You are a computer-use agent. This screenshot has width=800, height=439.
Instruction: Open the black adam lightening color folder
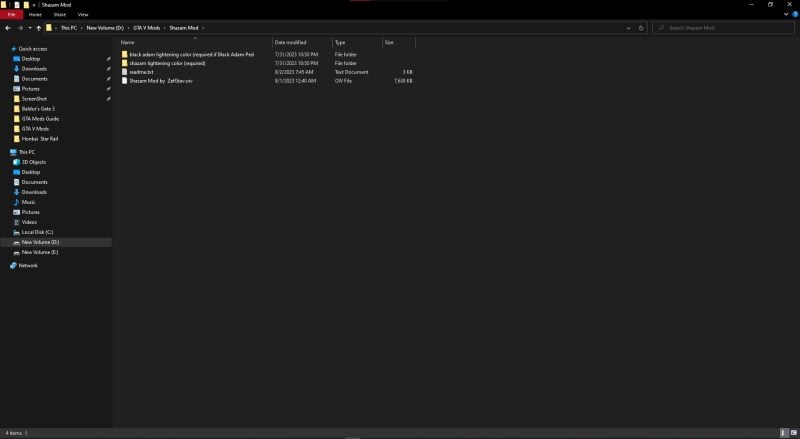tap(187, 54)
